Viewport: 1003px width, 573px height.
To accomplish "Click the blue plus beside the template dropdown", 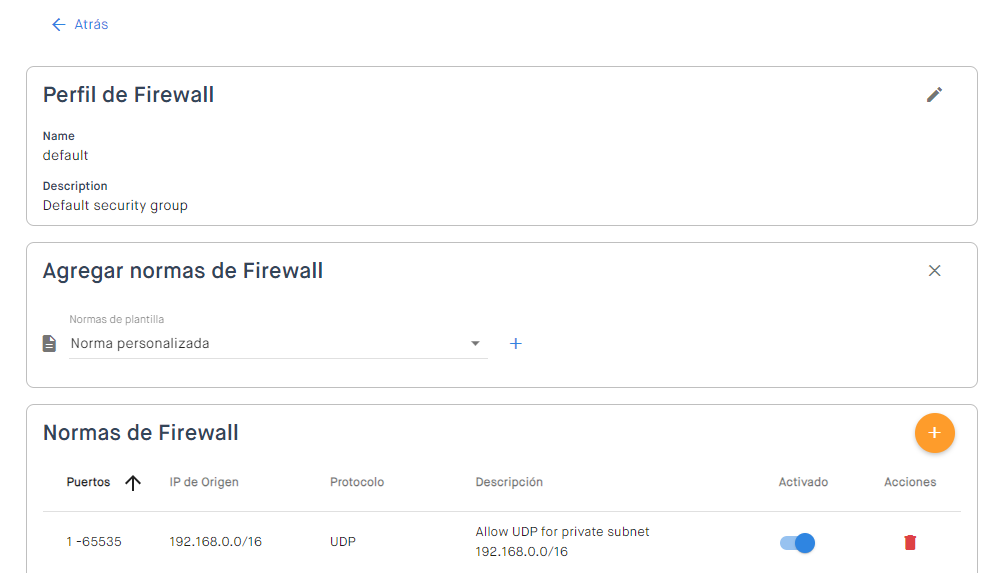I will [x=516, y=344].
